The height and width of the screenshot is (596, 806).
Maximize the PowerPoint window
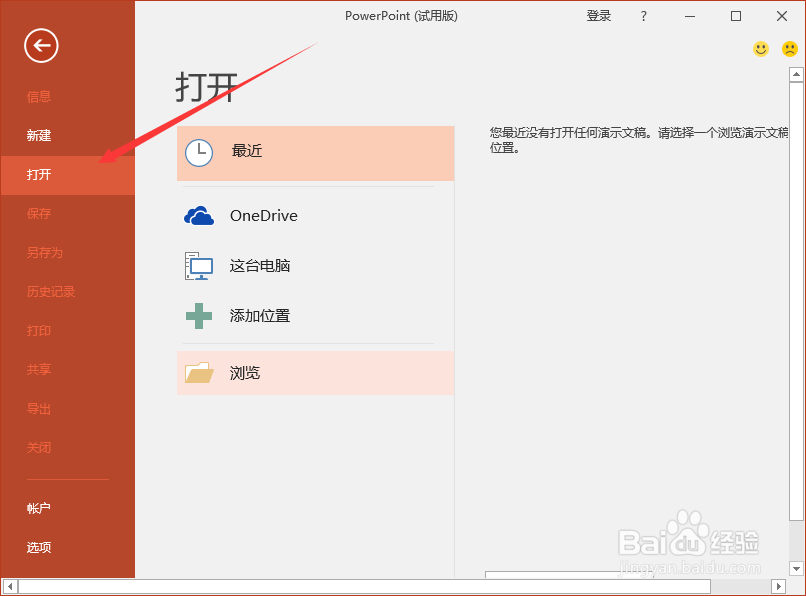coord(736,16)
